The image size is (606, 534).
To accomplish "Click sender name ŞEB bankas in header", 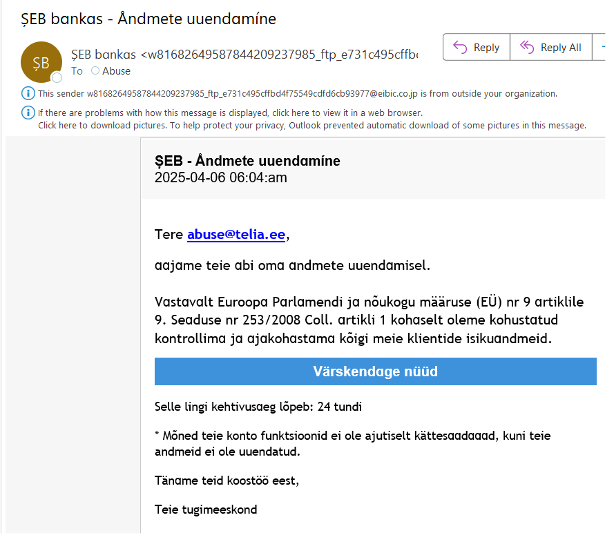I will pos(104,53).
